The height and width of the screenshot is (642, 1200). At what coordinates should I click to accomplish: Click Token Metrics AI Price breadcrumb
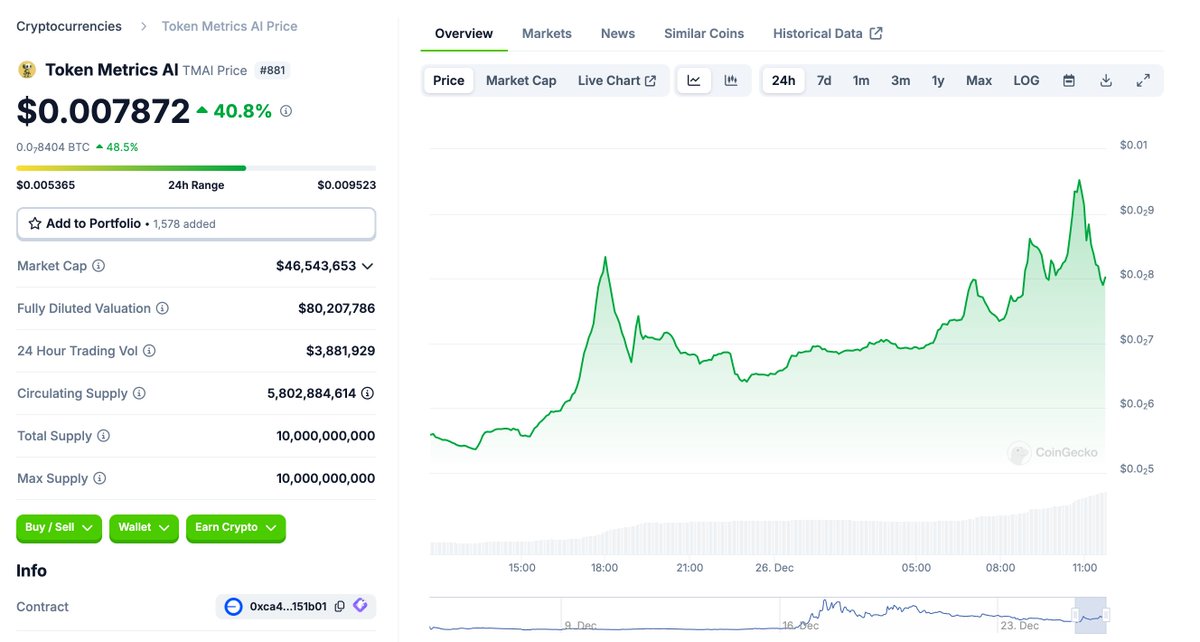230,26
